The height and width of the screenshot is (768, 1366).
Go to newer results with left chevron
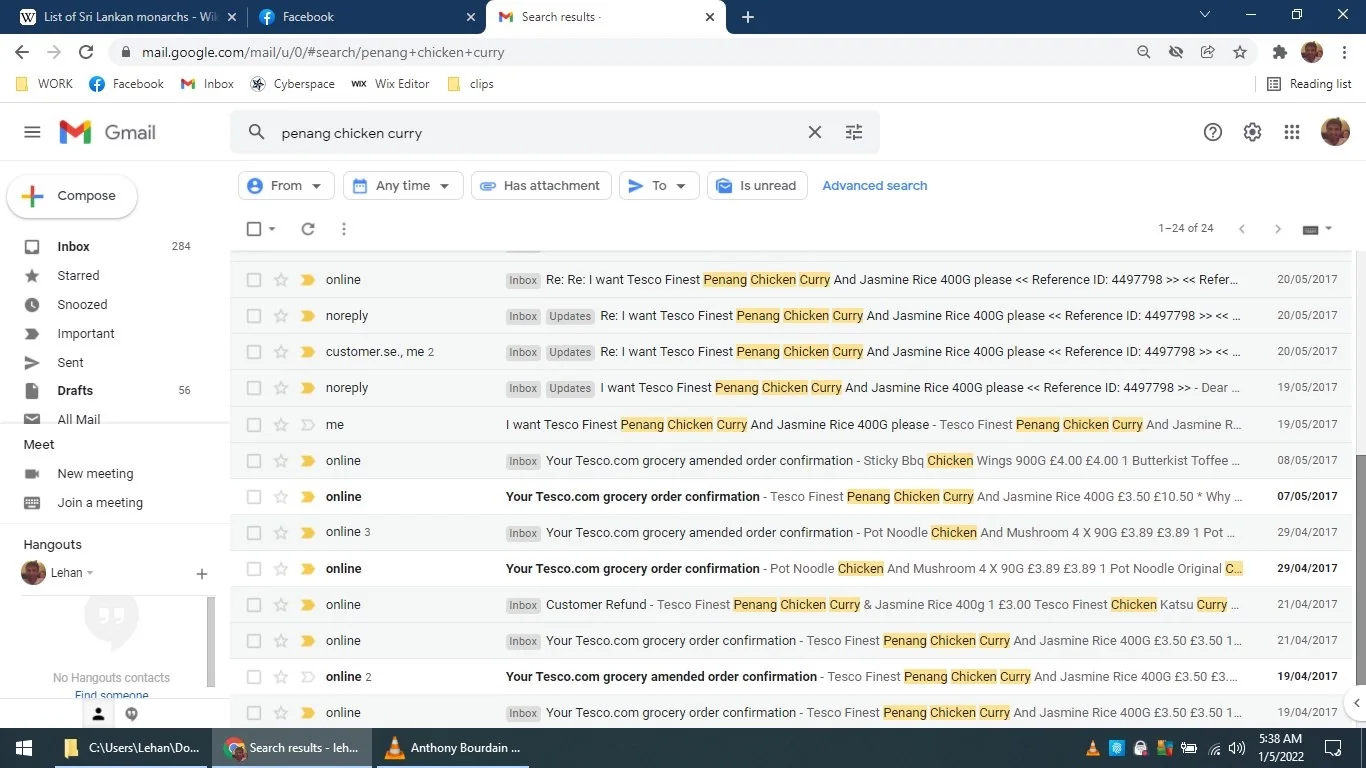[x=1242, y=229]
